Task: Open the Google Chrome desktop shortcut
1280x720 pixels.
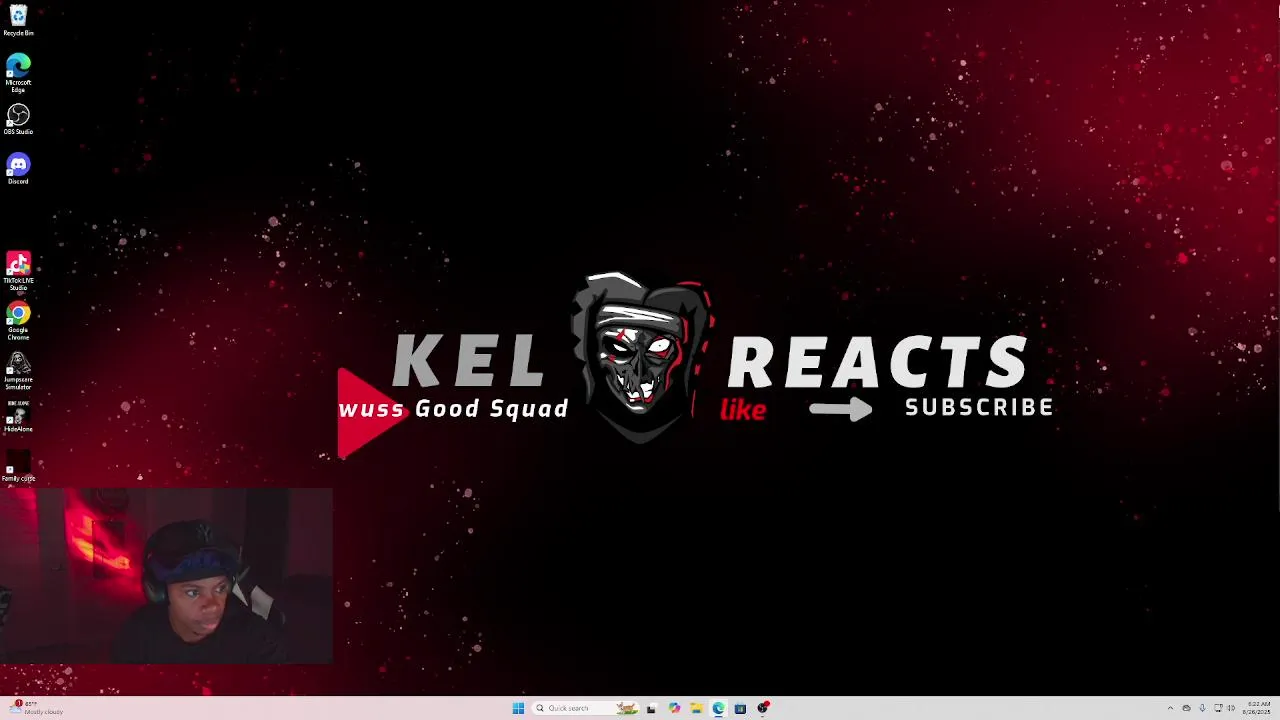Action: 18,321
